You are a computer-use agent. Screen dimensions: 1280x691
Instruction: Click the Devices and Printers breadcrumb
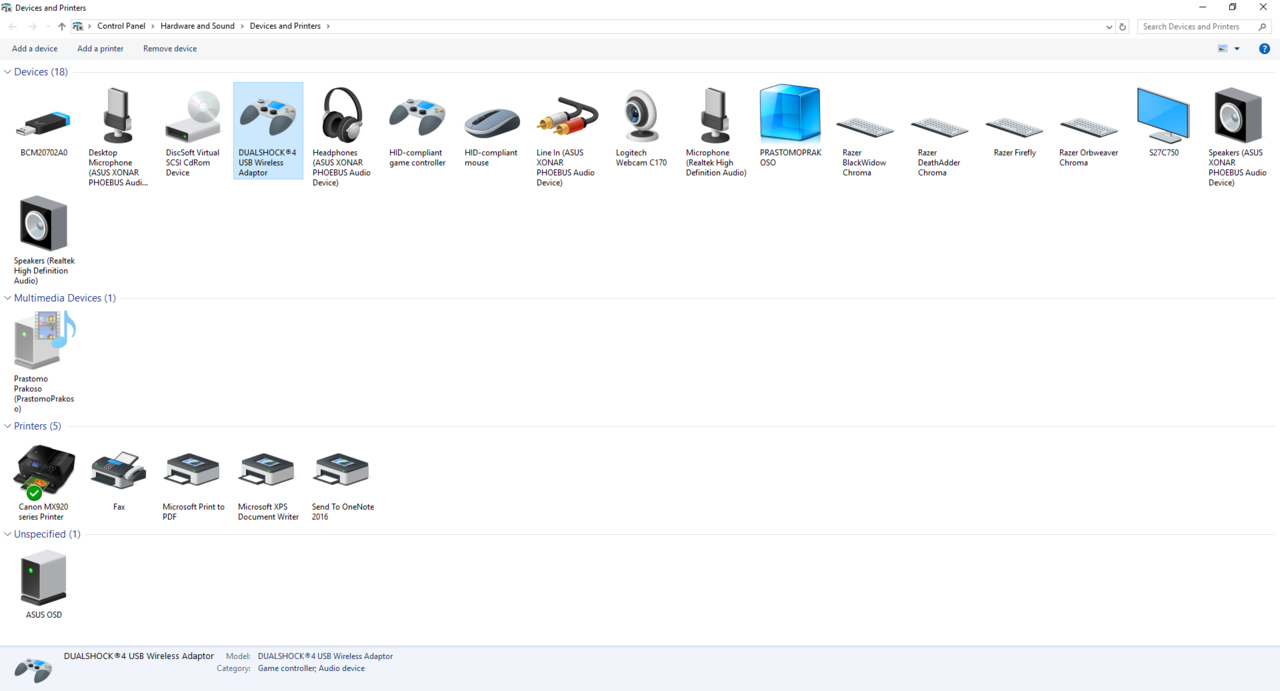[x=285, y=26]
